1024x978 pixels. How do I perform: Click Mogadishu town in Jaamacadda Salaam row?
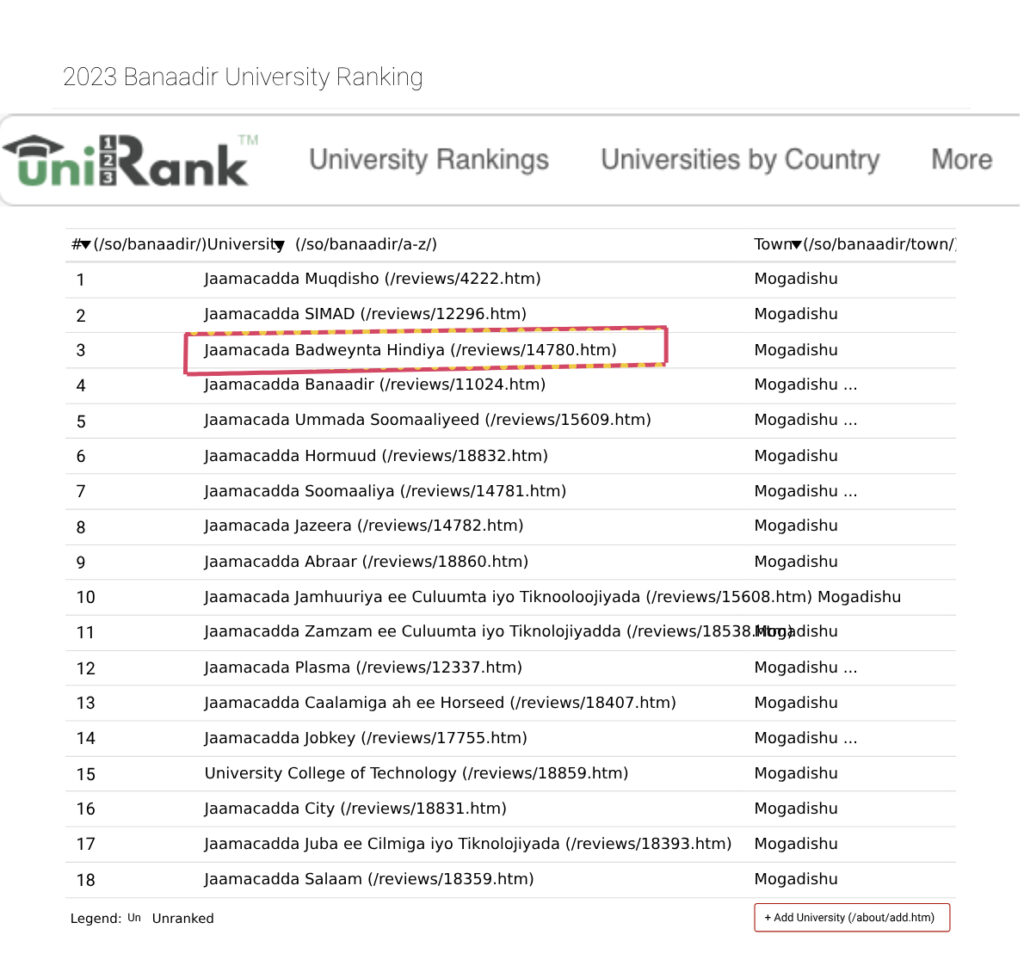coord(795,879)
